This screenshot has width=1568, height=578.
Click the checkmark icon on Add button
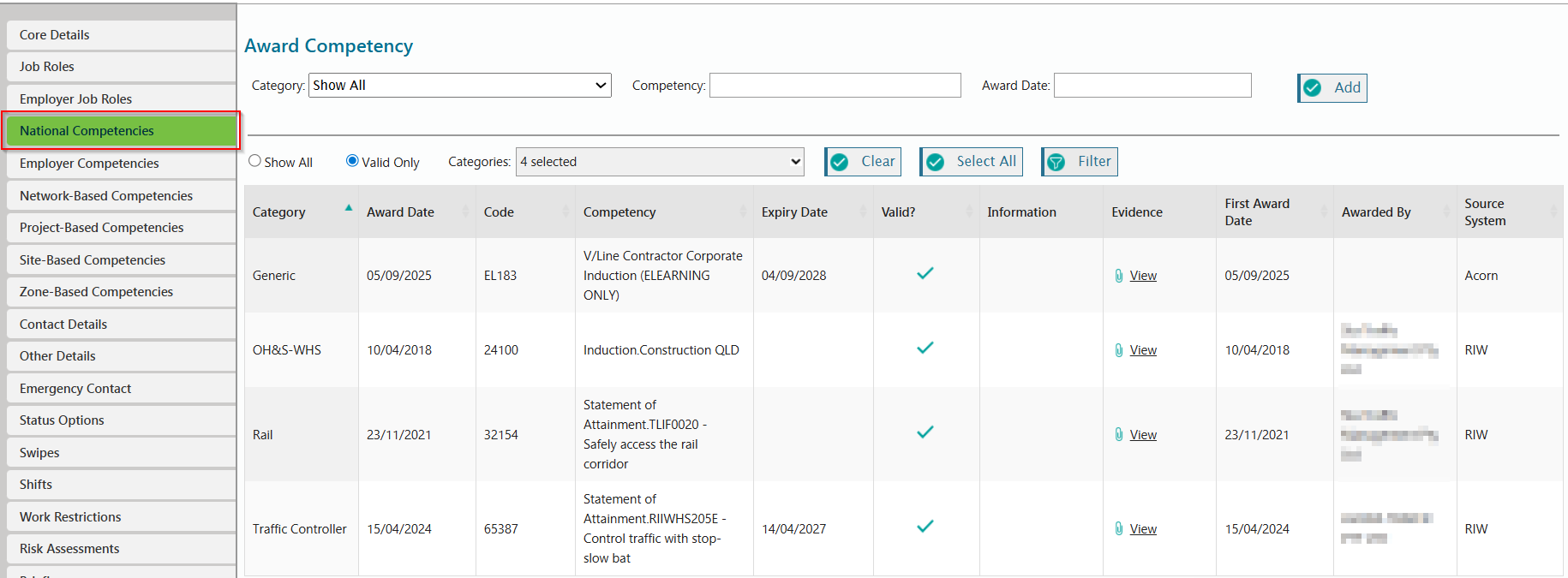click(x=1313, y=88)
